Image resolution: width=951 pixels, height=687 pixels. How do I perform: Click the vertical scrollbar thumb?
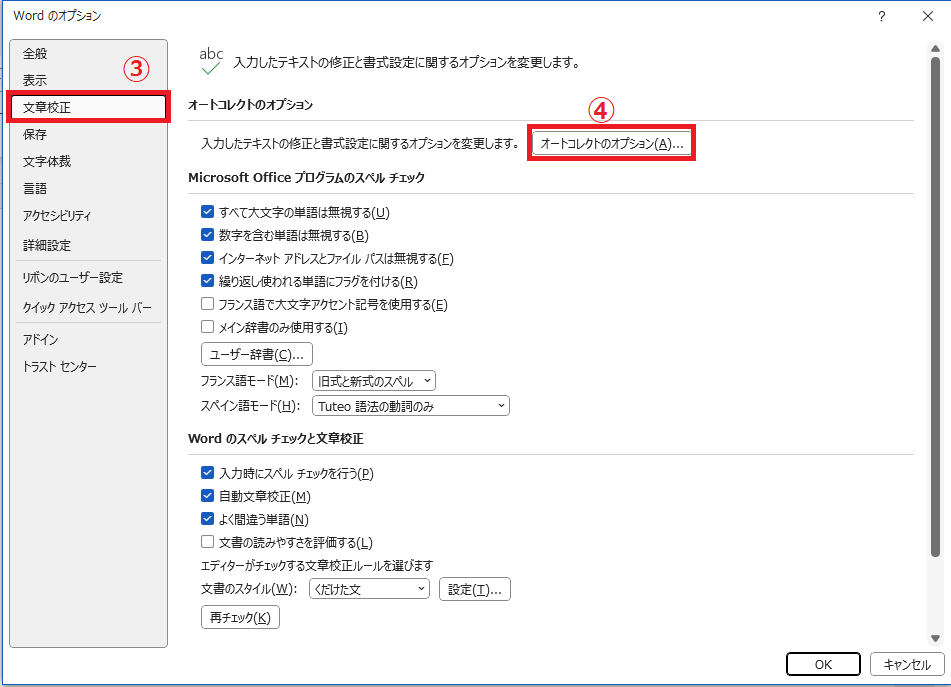click(x=935, y=306)
